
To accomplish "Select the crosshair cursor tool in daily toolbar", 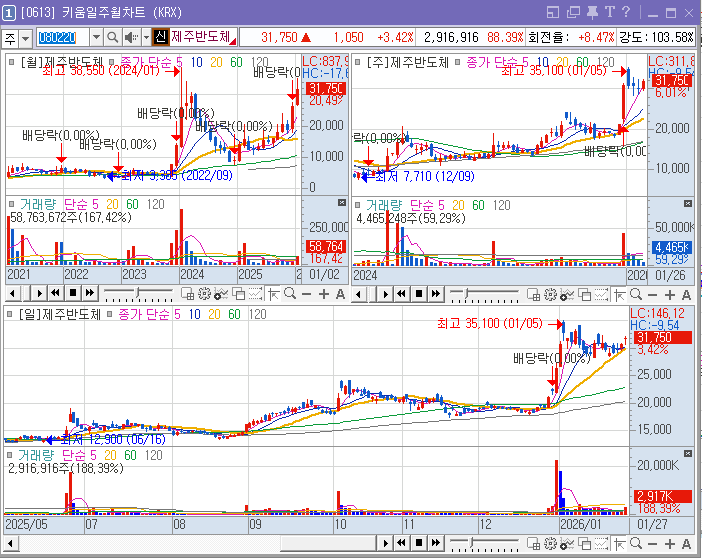I will tap(619, 543).
